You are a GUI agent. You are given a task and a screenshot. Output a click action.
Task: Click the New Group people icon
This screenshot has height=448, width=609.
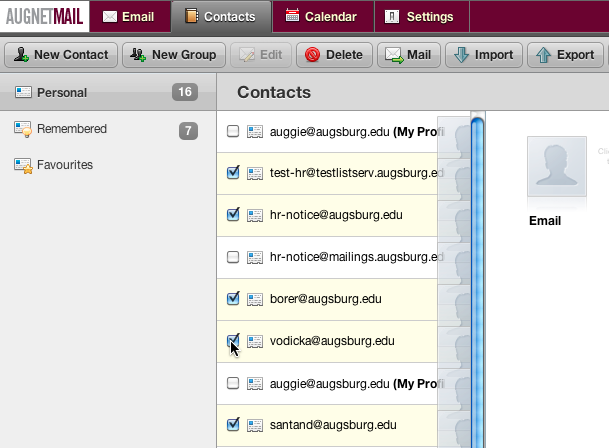point(138,54)
